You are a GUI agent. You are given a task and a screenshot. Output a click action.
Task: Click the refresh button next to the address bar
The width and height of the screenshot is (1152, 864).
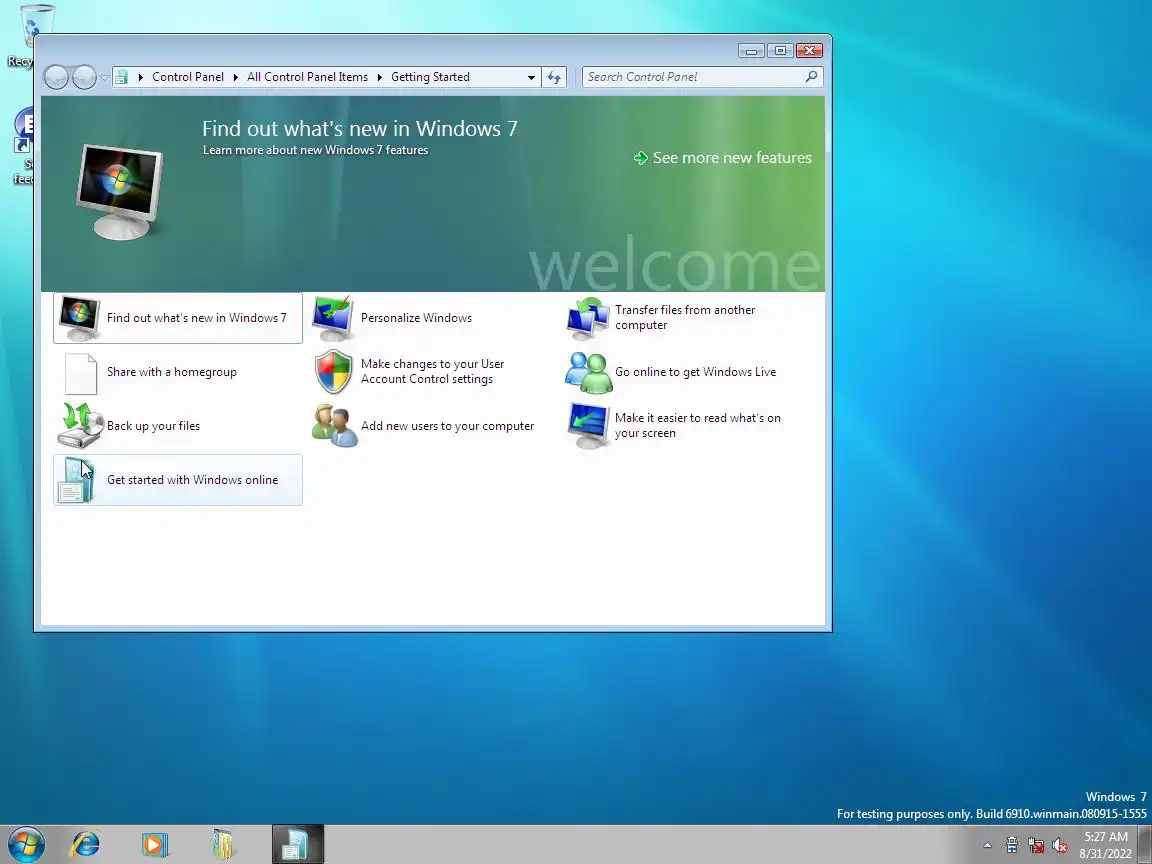554,77
